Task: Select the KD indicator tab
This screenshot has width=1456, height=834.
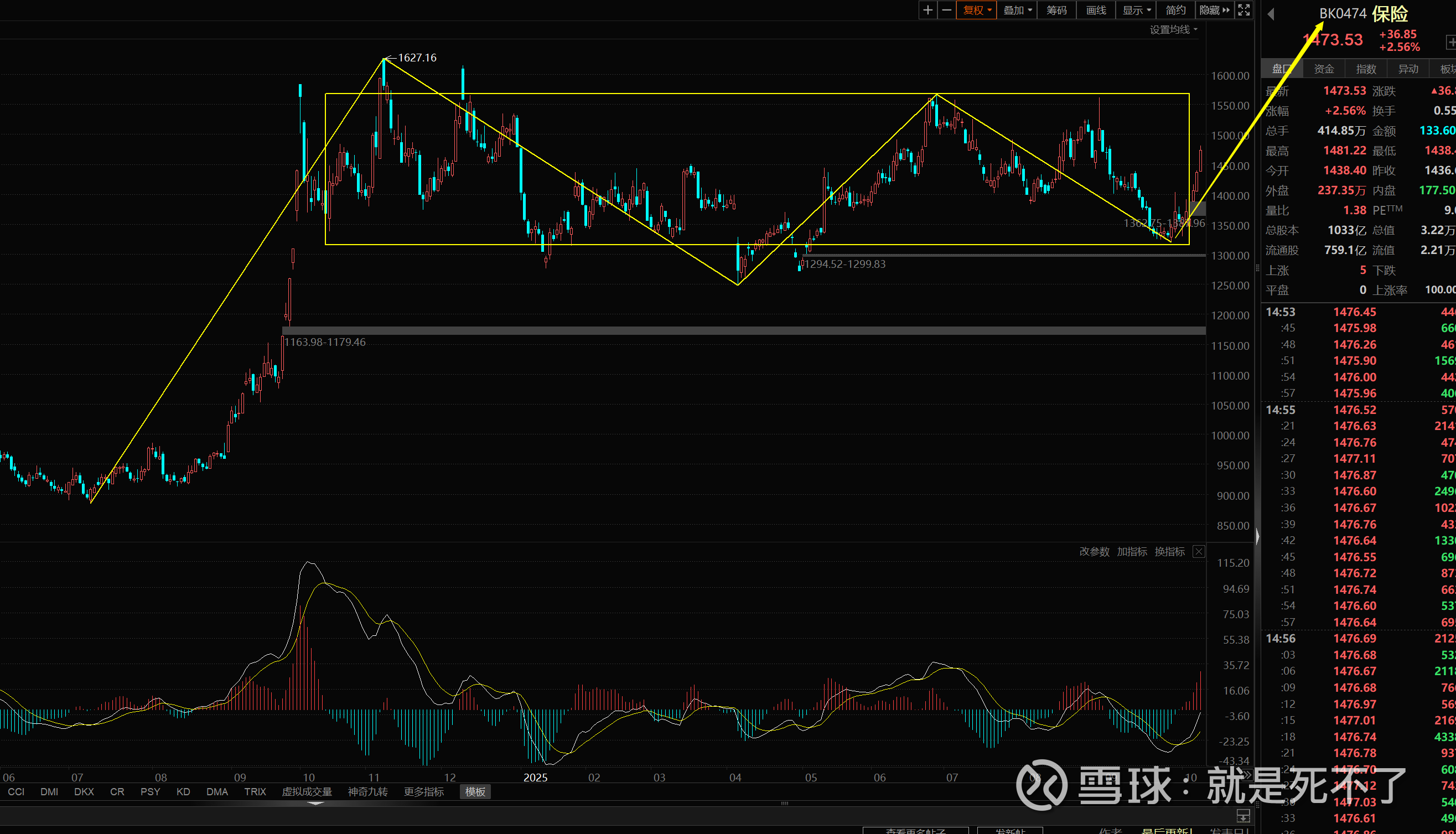Action: coord(183,791)
